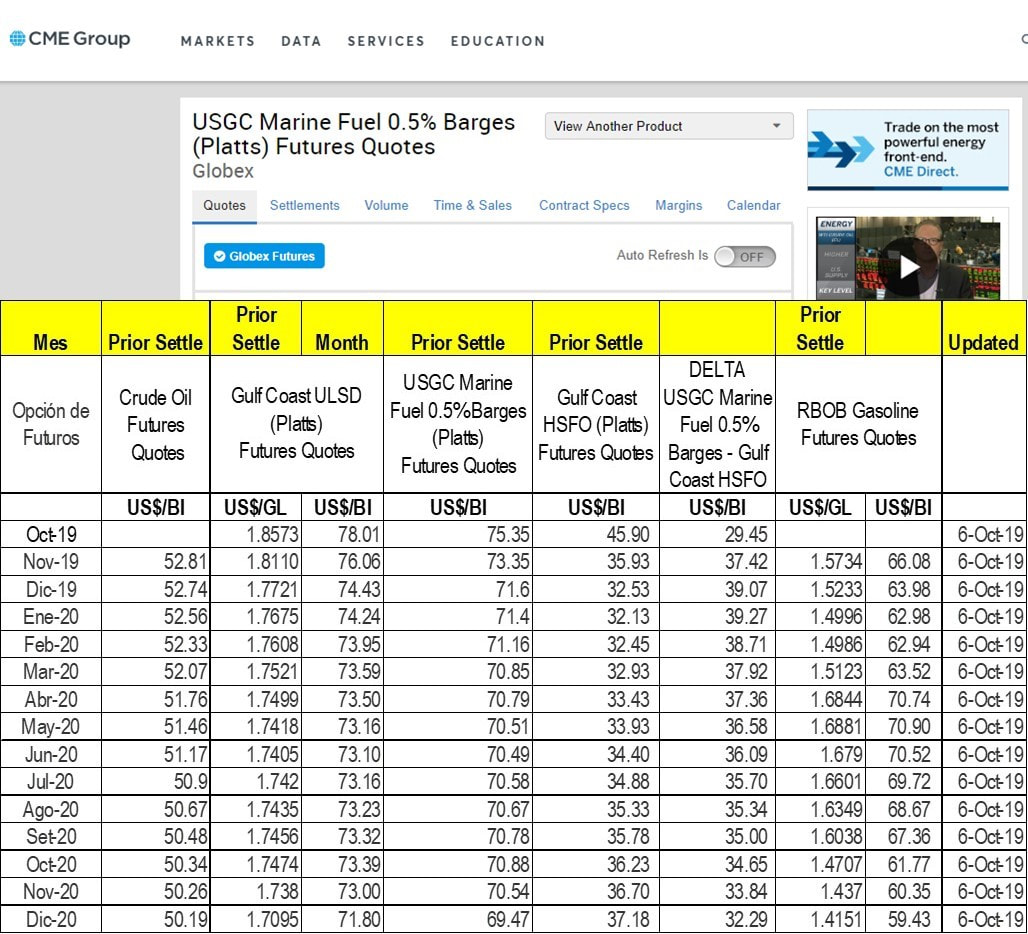Open the DATA menu

(301, 41)
